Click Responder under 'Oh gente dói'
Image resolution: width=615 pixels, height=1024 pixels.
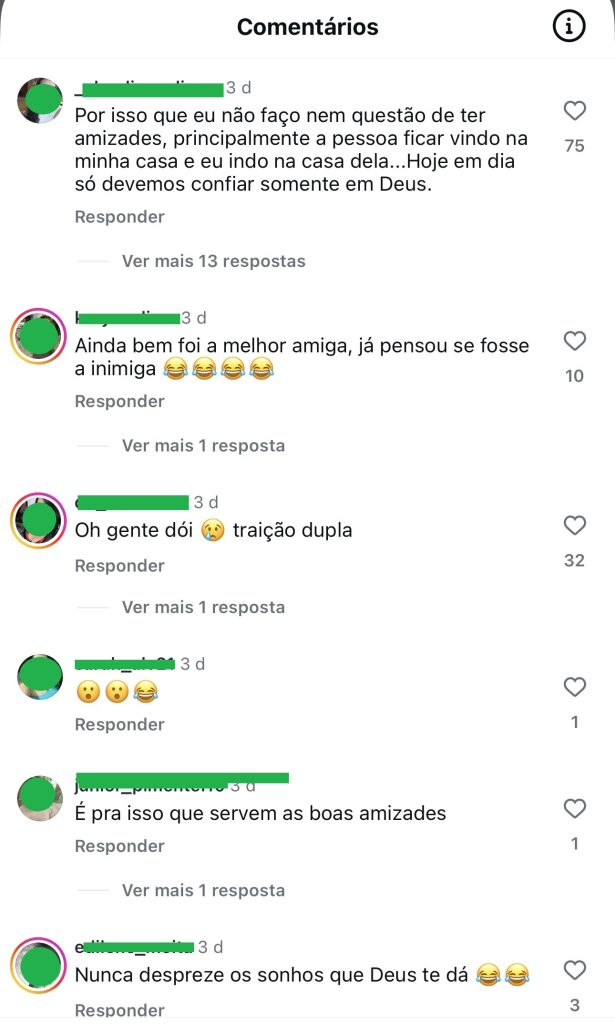(x=119, y=566)
